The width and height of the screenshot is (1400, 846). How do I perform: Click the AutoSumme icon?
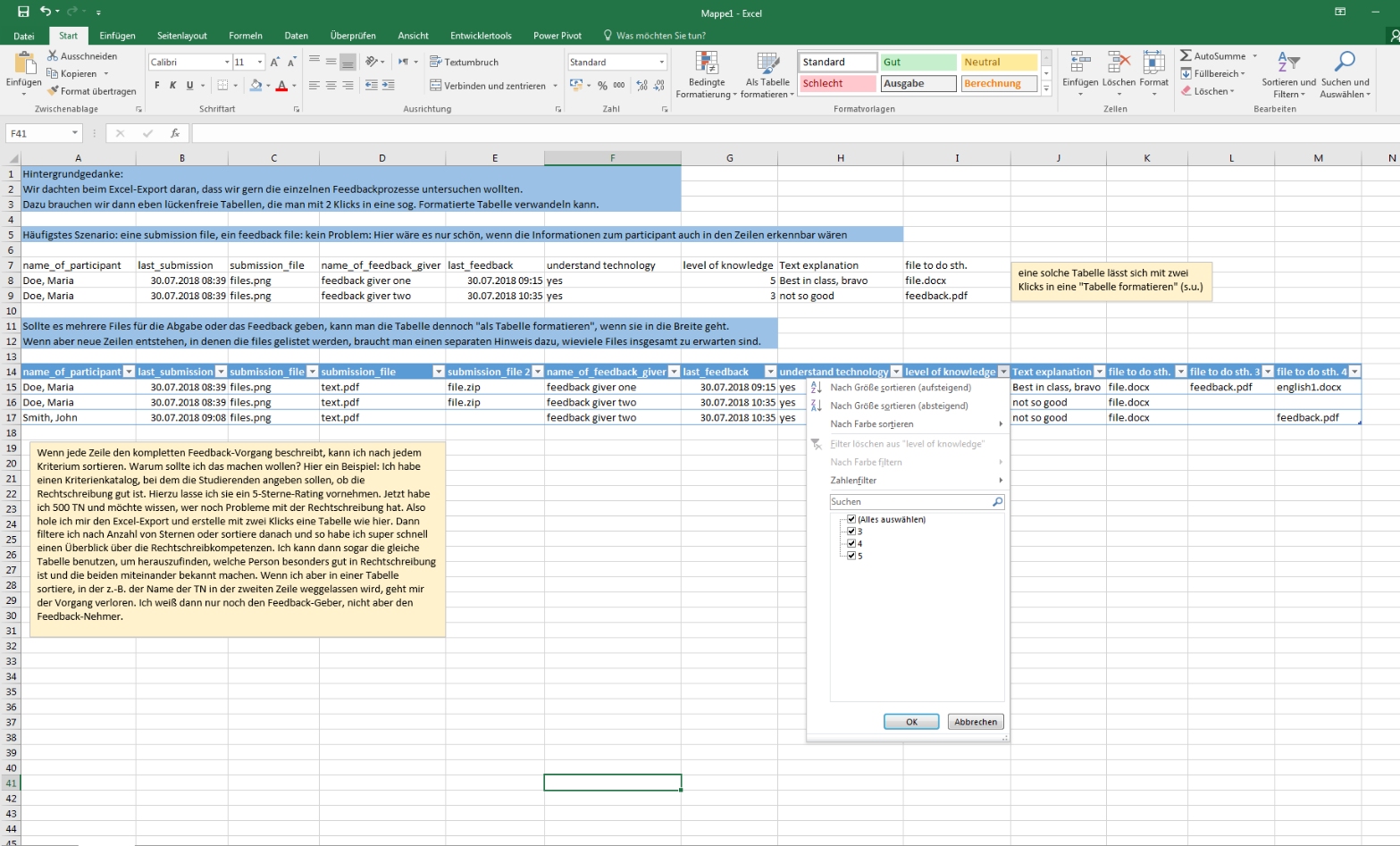pos(1186,55)
